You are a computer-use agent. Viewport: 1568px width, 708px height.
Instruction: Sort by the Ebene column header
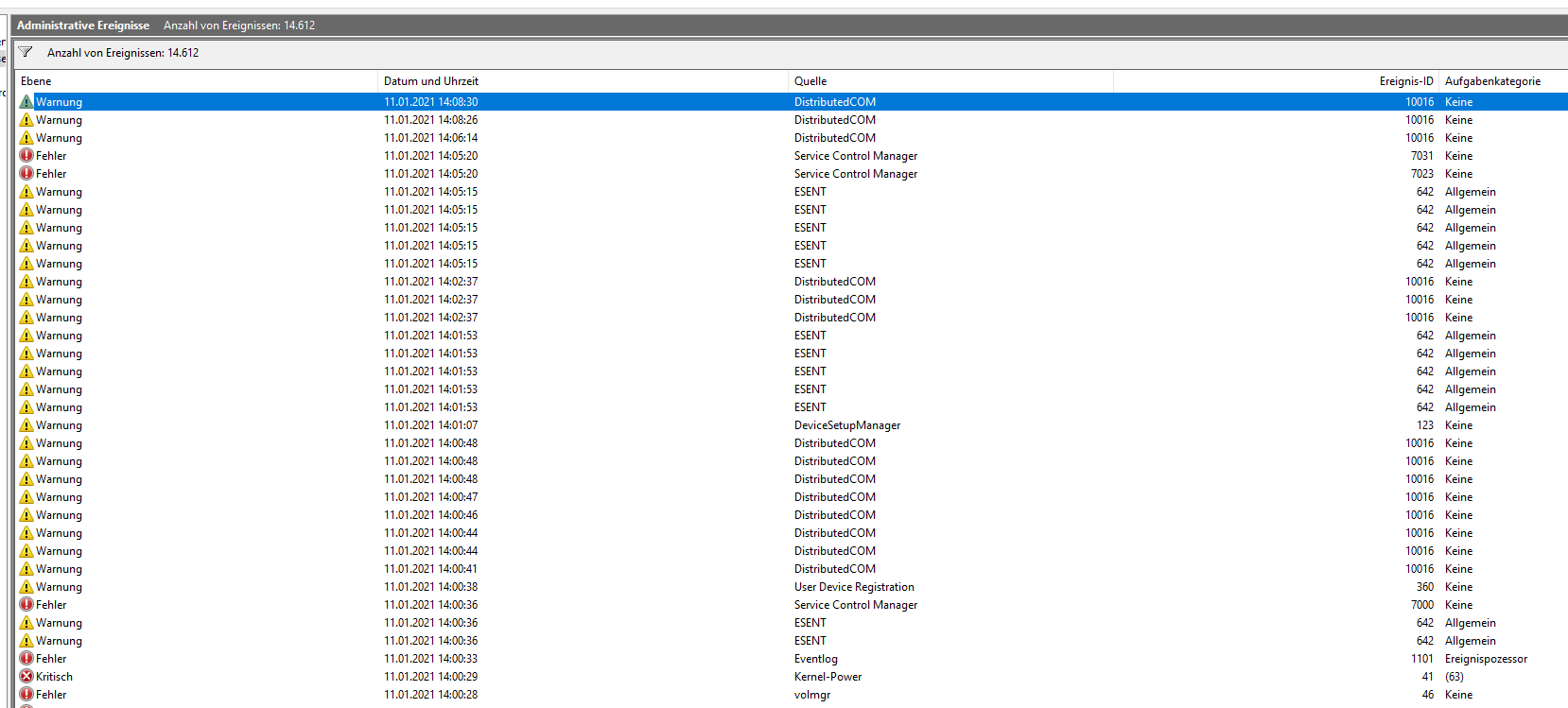(196, 81)
